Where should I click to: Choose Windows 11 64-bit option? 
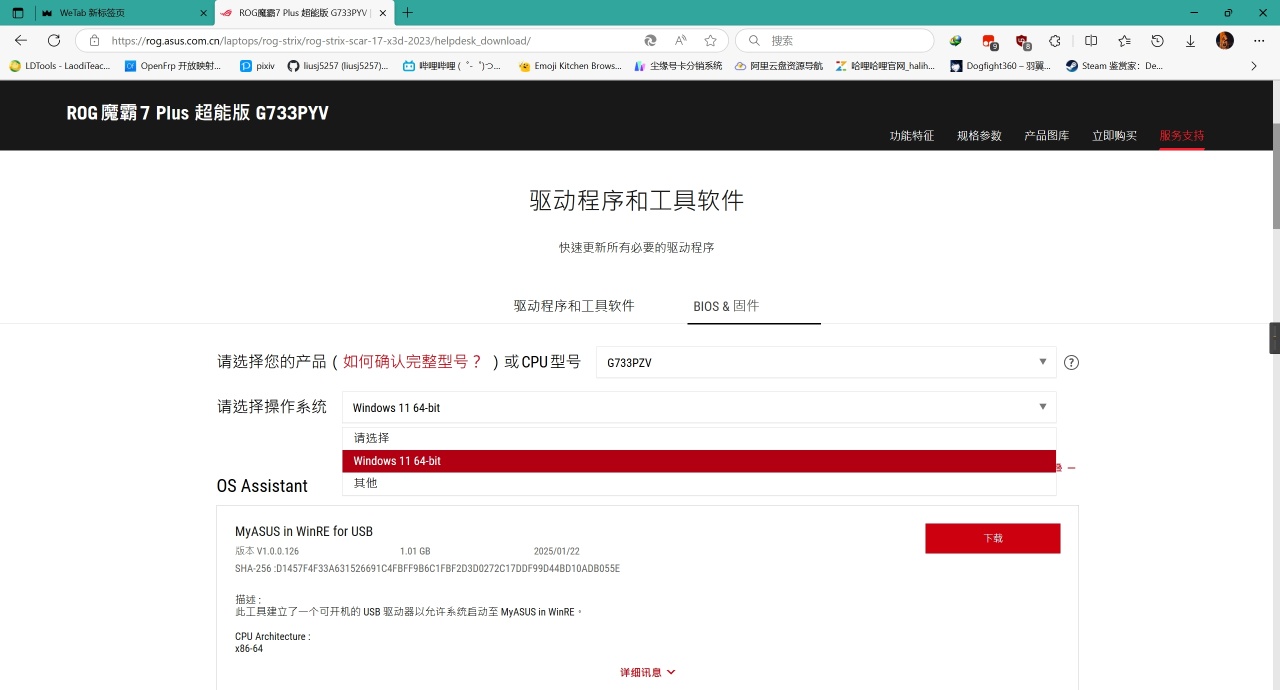(x=699, y=461)
